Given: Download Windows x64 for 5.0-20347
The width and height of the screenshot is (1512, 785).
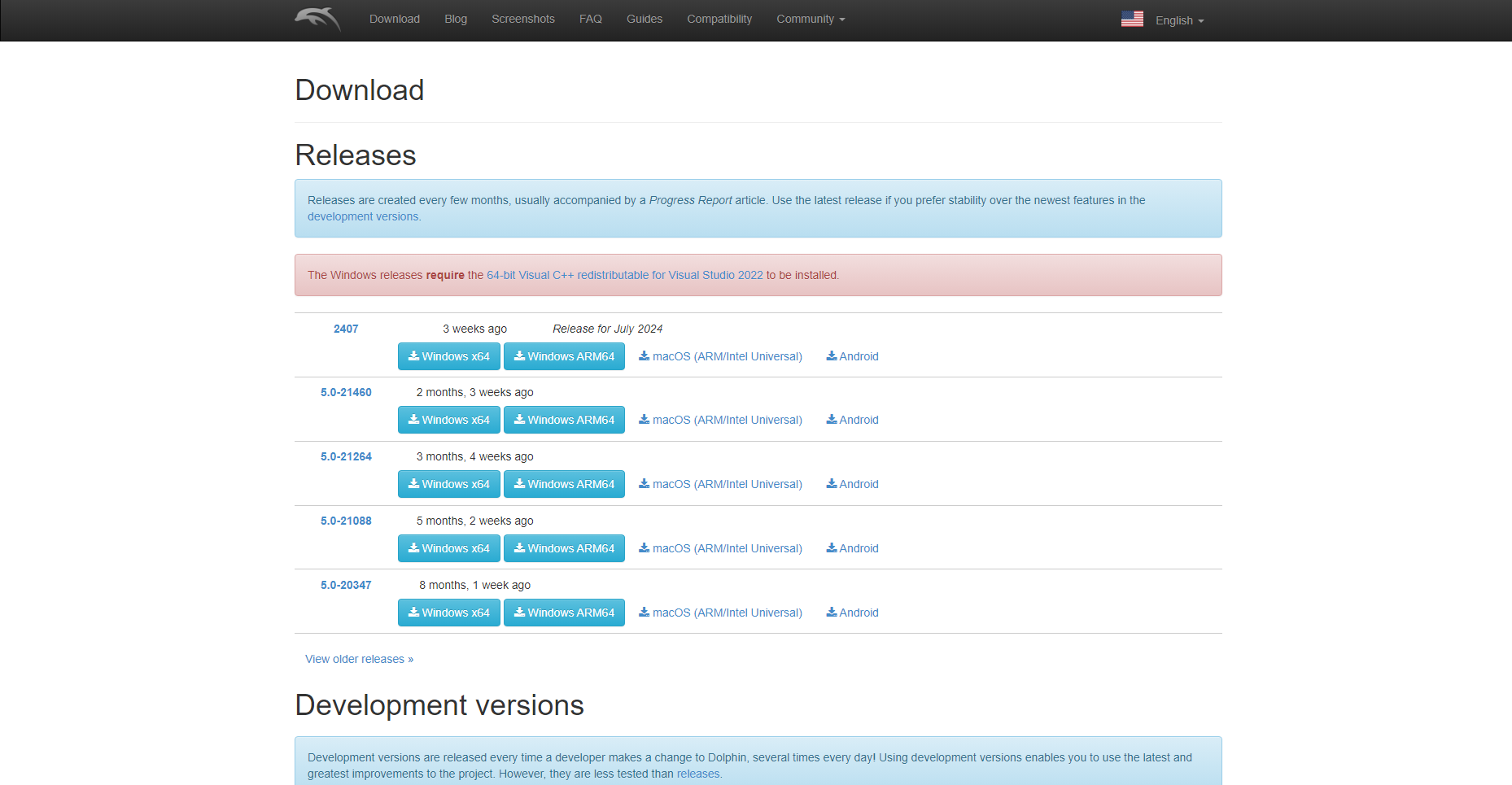Looking at the screenshot, I should [x=449, y=613].
